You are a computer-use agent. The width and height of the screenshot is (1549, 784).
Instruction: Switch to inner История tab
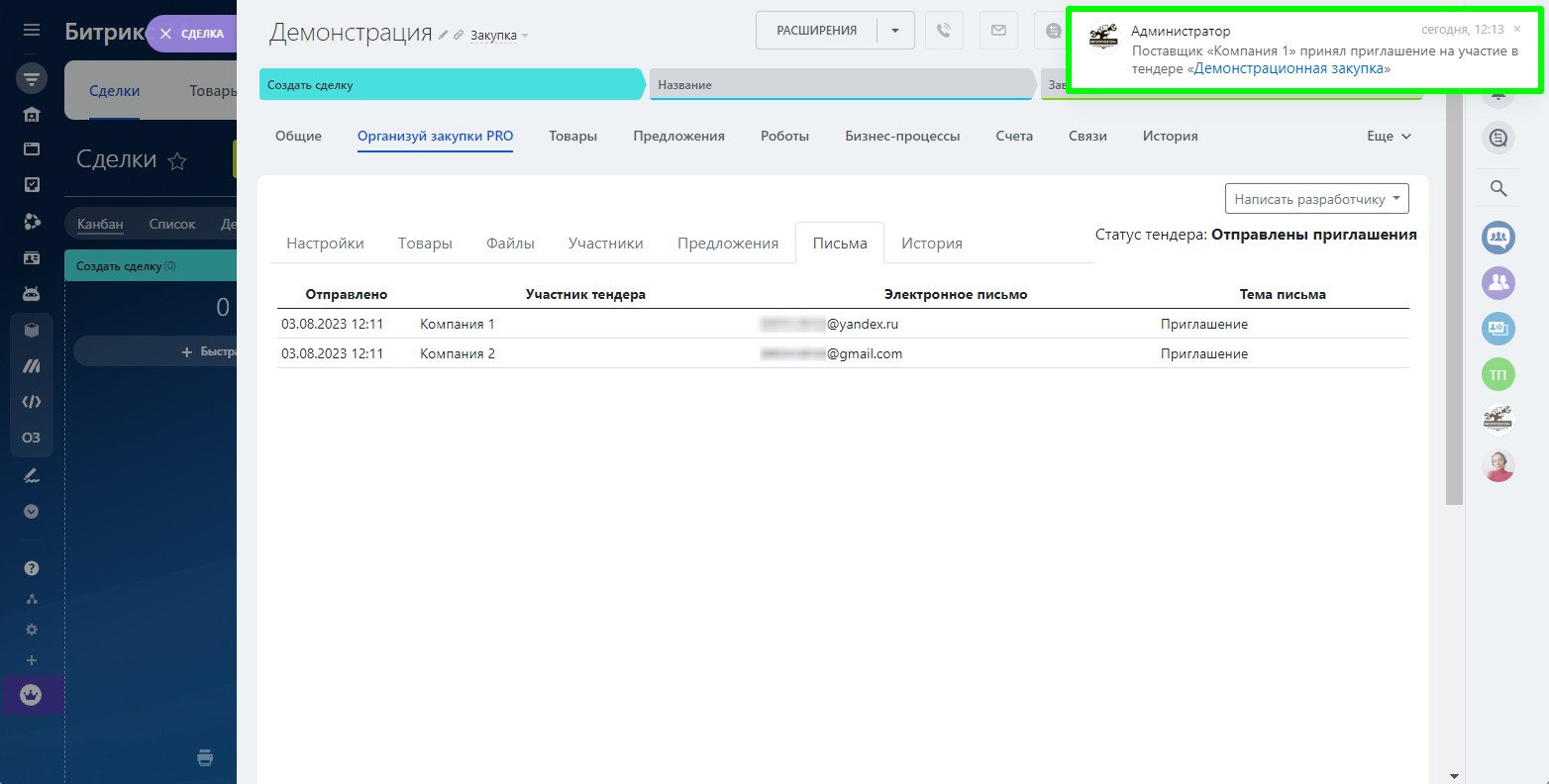tap(931, 244)
